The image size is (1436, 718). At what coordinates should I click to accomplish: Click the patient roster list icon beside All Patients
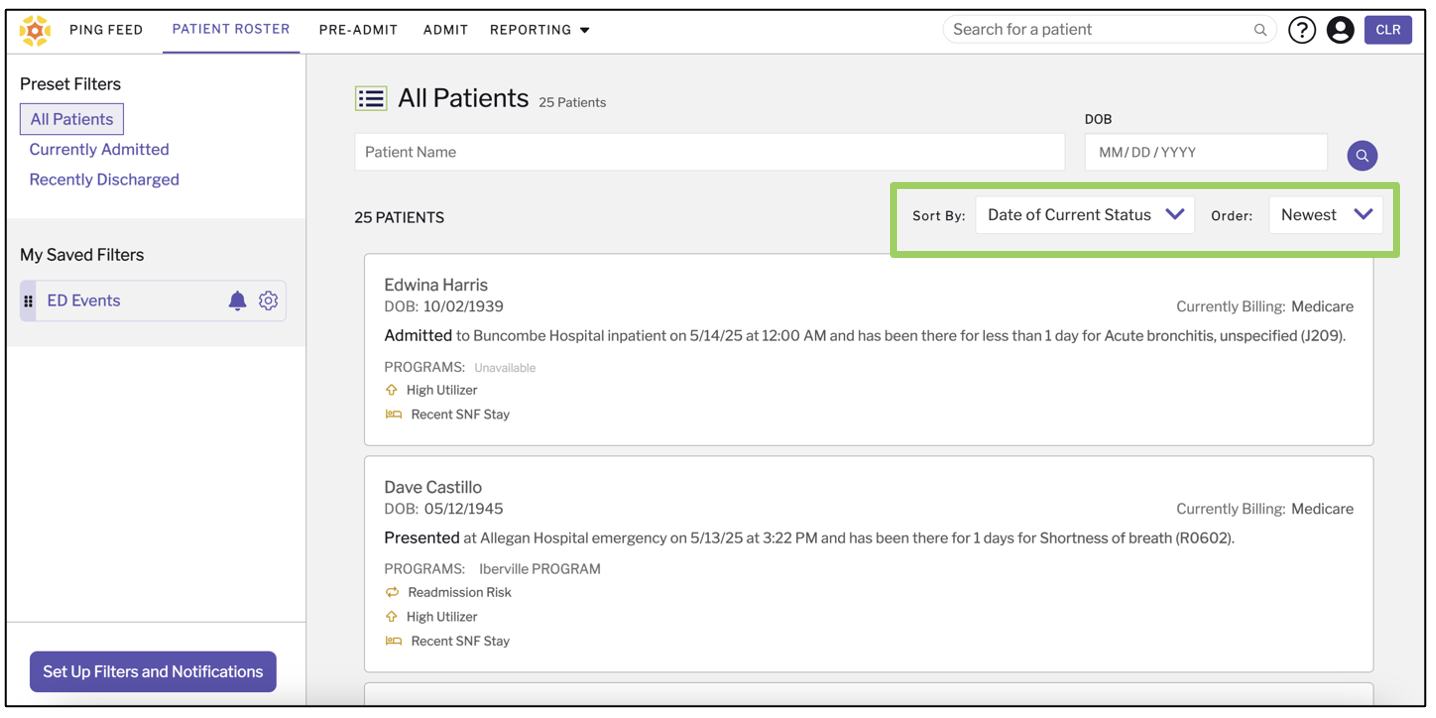click(370, 97)
